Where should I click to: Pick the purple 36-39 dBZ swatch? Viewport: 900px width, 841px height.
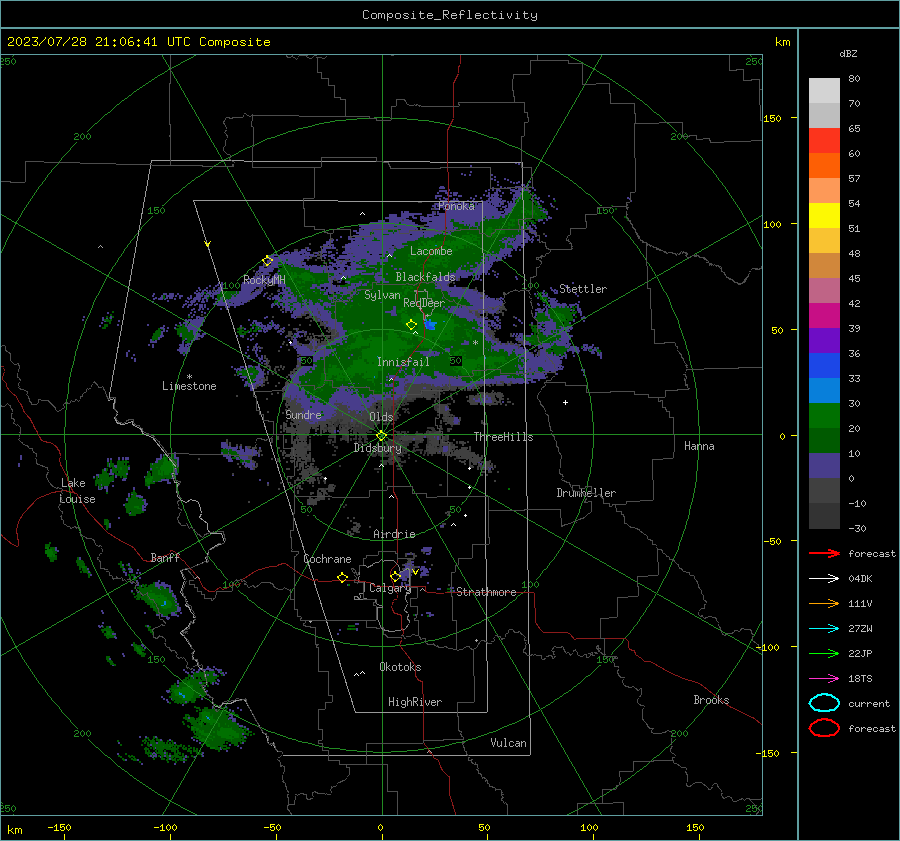click(824, 341)
